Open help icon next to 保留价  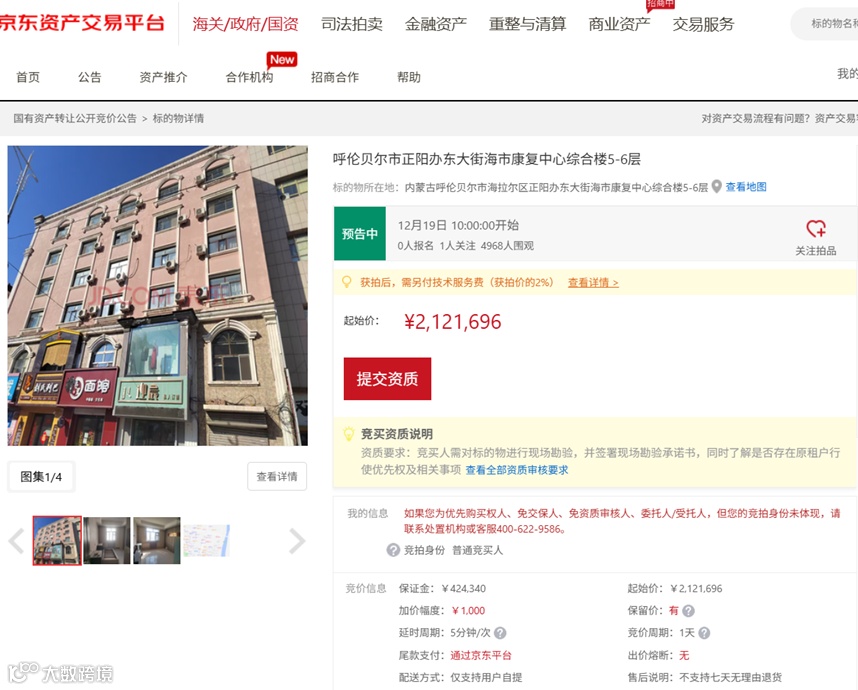coord(688,611)
